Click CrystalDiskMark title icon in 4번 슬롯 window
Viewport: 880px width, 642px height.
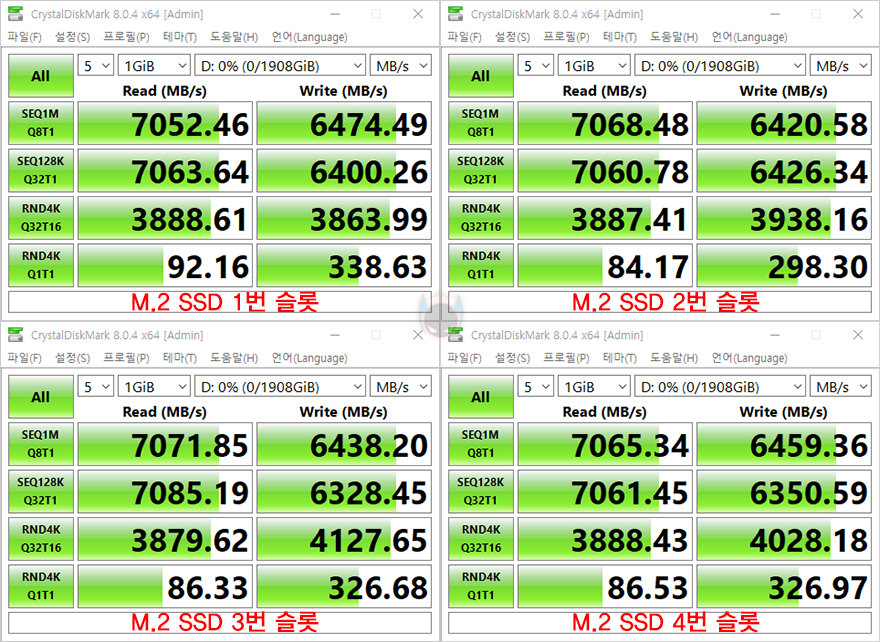coord(456,335)
